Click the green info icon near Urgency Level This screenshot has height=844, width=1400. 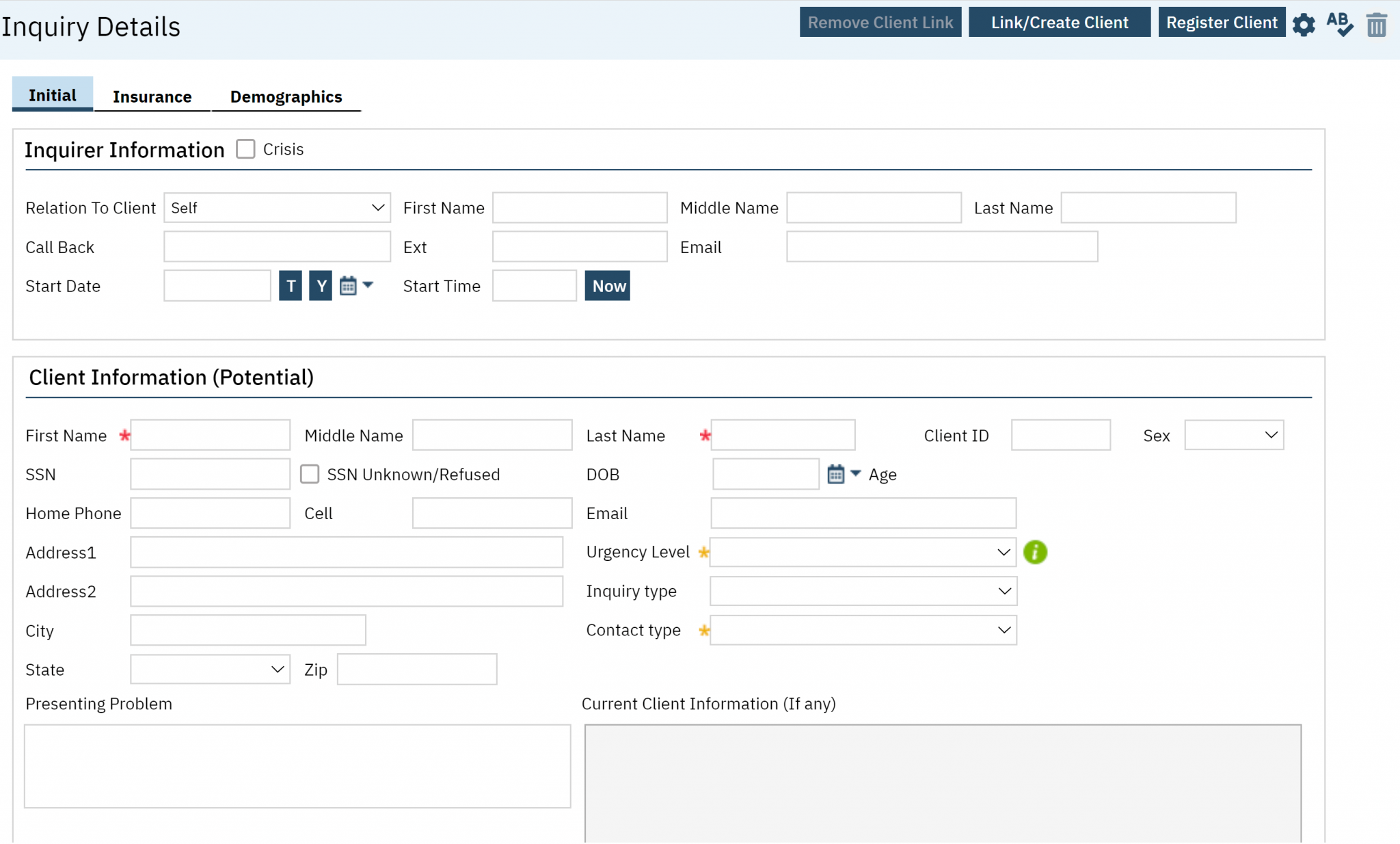click(1035, 552)
